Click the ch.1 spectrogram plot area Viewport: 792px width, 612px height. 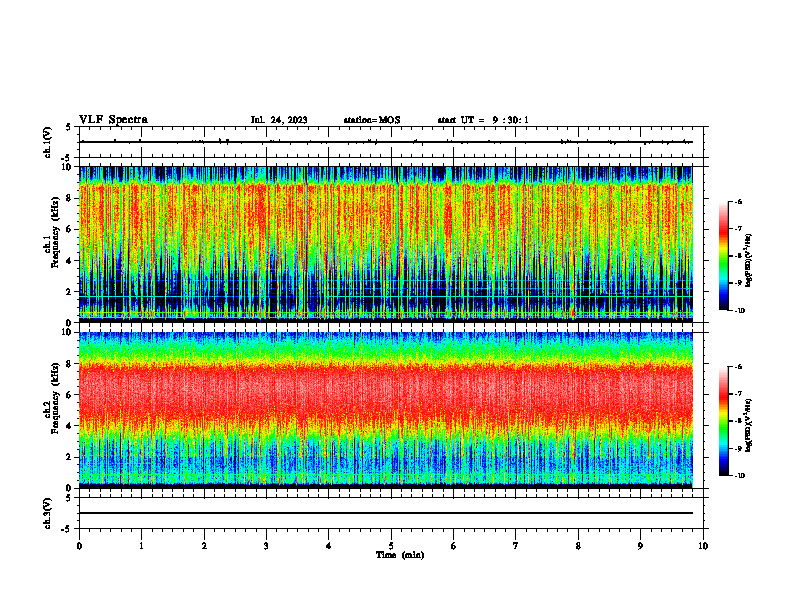[x=386, y=244]
